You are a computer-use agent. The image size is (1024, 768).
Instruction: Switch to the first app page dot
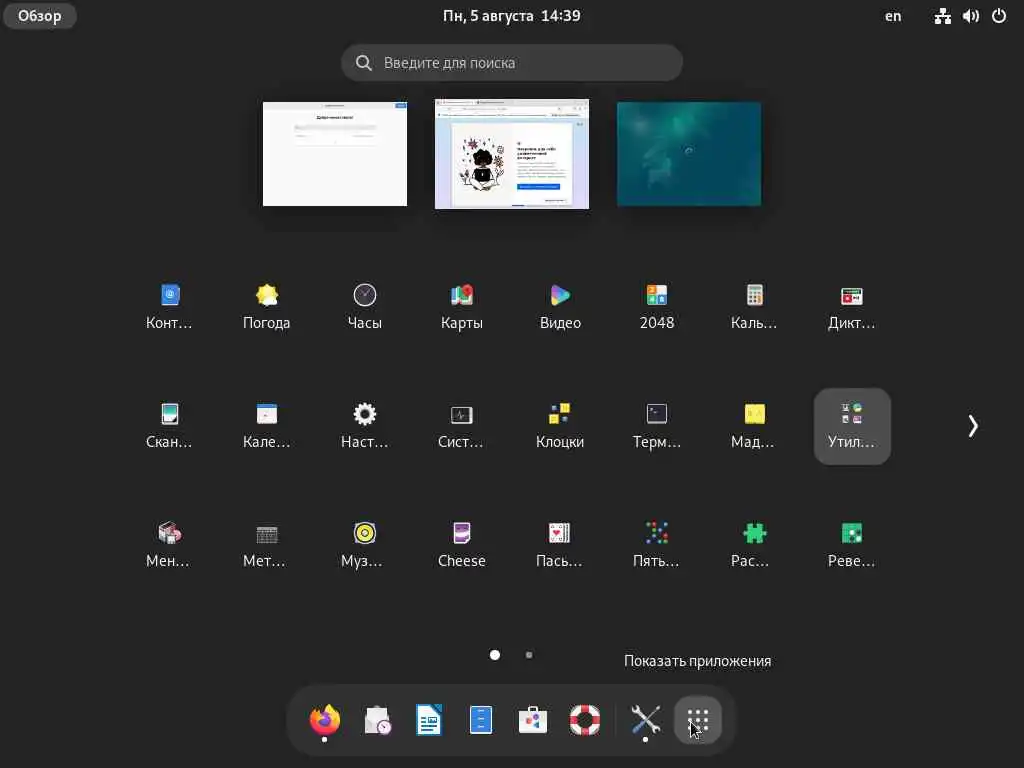tap(495, 654)
